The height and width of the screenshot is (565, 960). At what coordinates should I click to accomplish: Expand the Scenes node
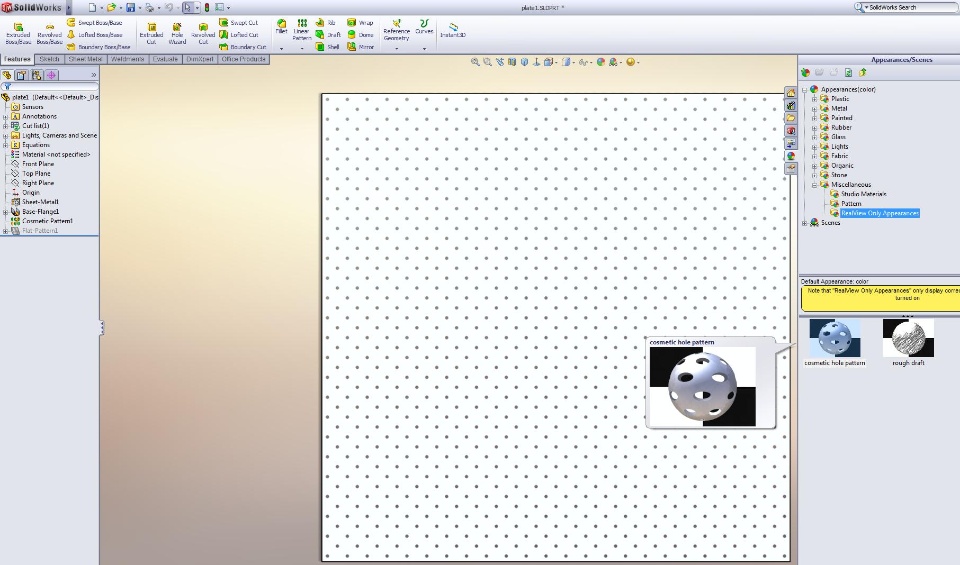[x=804, y=223]
